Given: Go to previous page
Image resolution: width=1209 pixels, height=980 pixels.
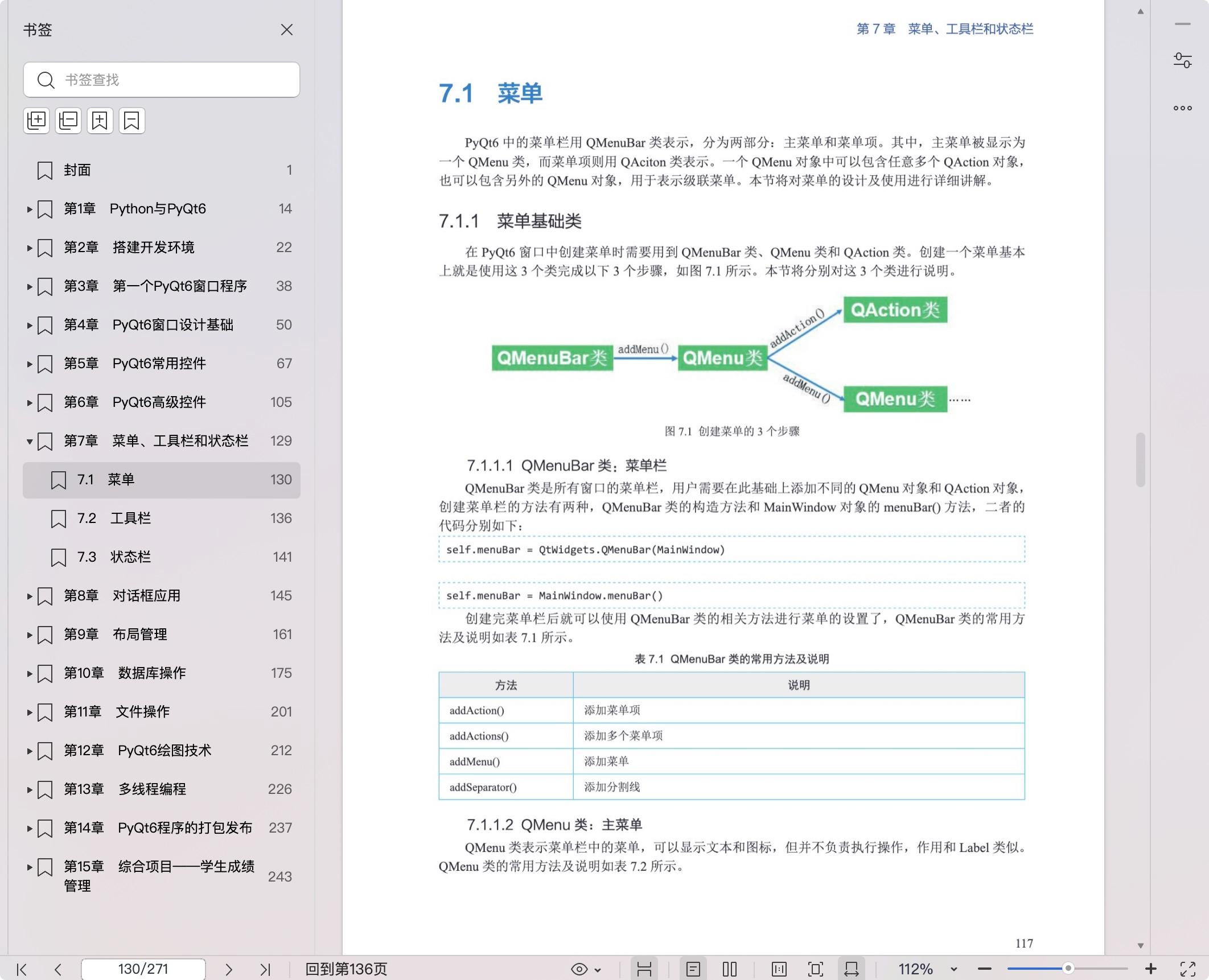Looking at the screenshot, I should tap(57, 969).
